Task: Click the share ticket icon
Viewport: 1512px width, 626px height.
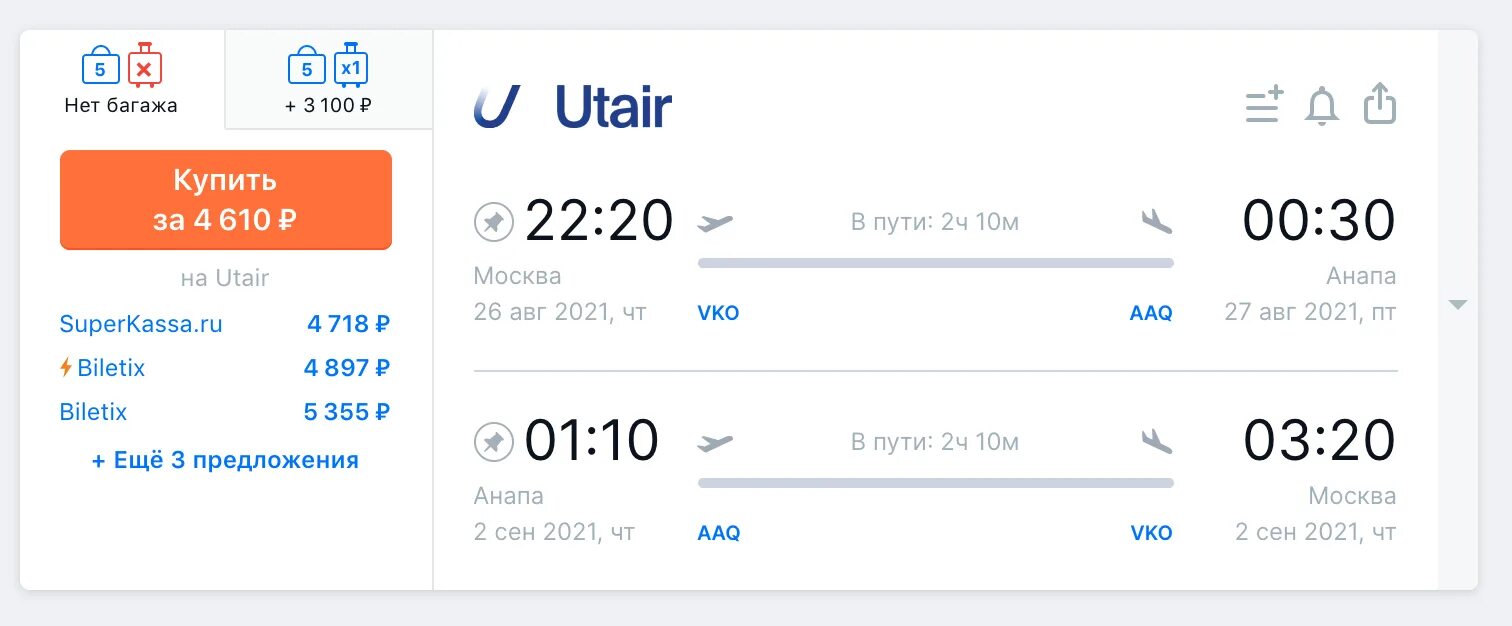Action: [1380, 104]
